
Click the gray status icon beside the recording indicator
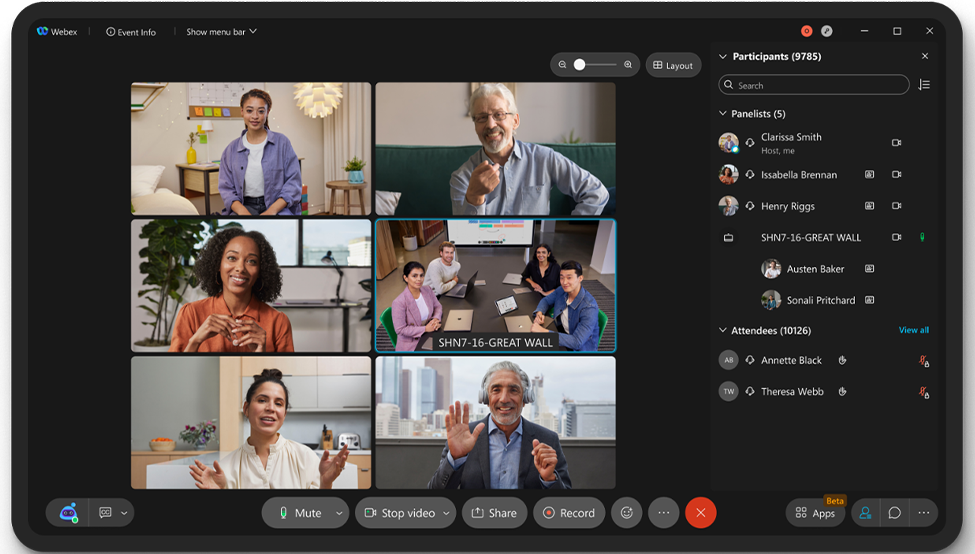pos(826,31)
